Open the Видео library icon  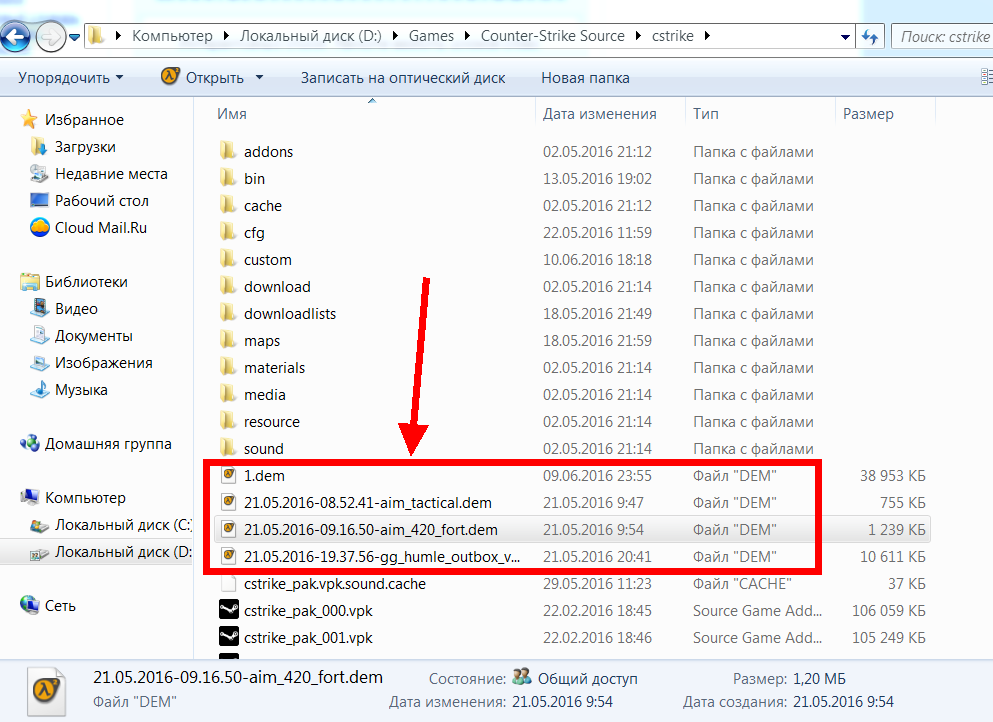click(39, 308)
